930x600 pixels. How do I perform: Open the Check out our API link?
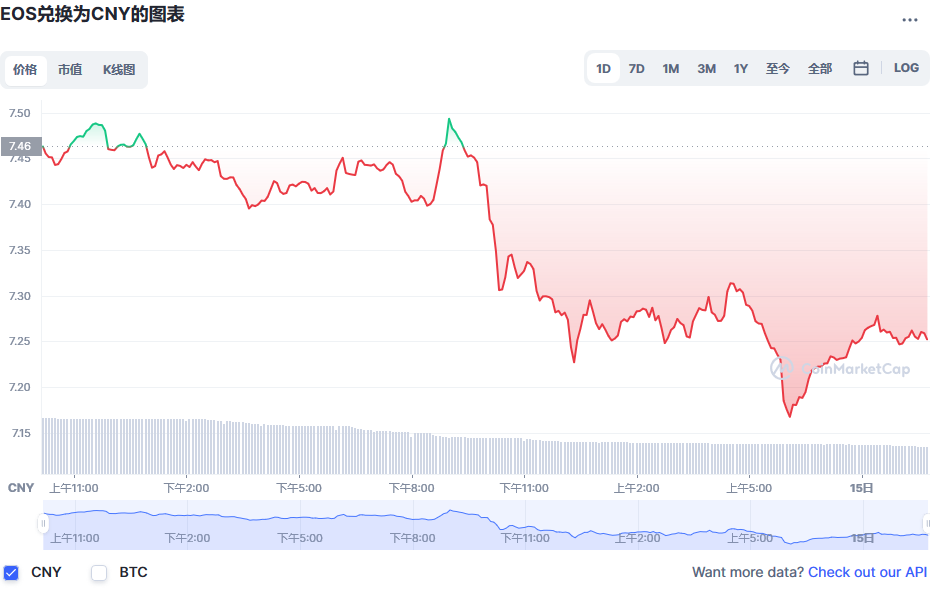(x=867, y=572)
